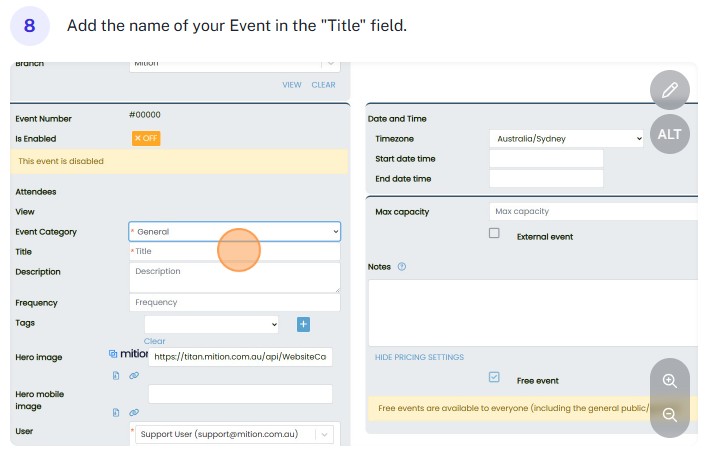The image size is (711, 456).
Task: Open the Timezone Australia/Sydney dropdown
Action: click(566, 139)
